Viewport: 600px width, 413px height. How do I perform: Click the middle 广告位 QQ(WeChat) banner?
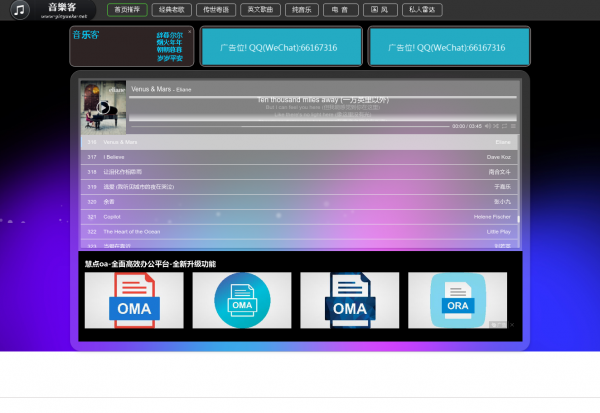click(278, 47)
